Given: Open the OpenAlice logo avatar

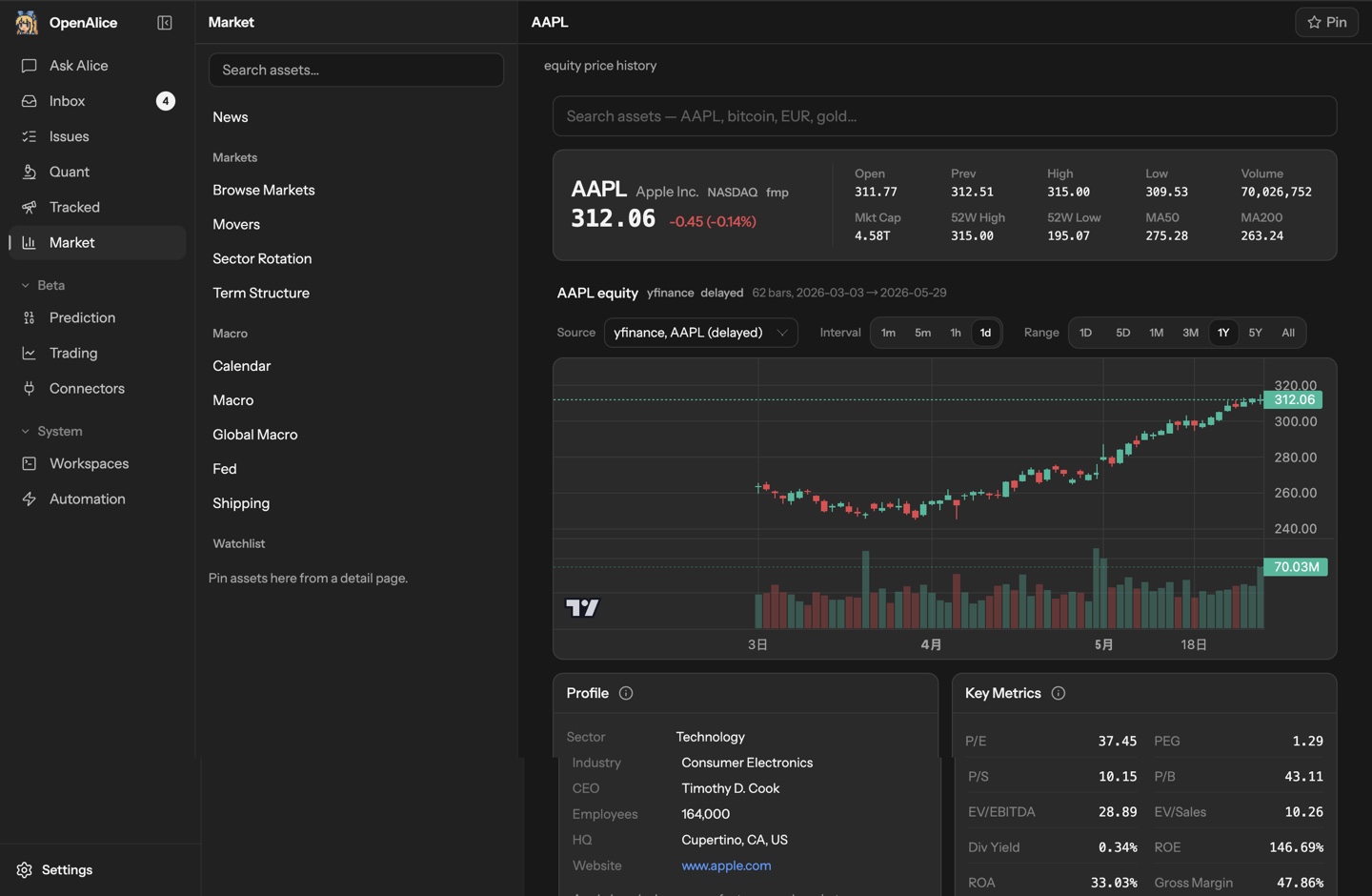Looking at the screenshot, I should 27,22.
